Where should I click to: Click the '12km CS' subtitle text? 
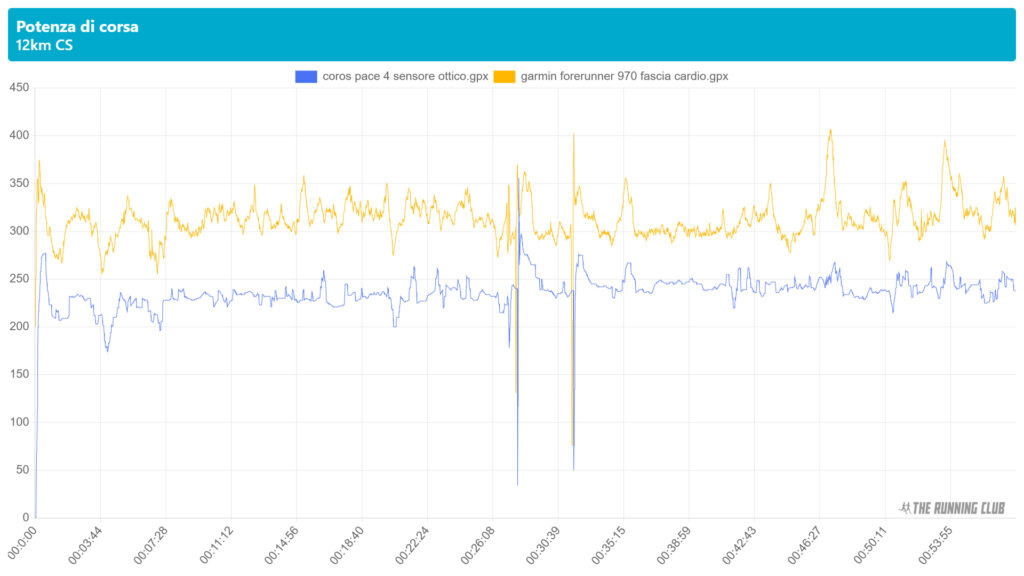coord(44,45)
